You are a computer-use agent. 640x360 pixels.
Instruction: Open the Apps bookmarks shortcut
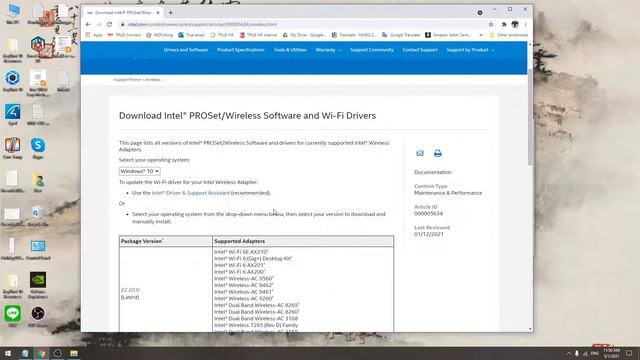pyautogui.click(x=94, y=35)
